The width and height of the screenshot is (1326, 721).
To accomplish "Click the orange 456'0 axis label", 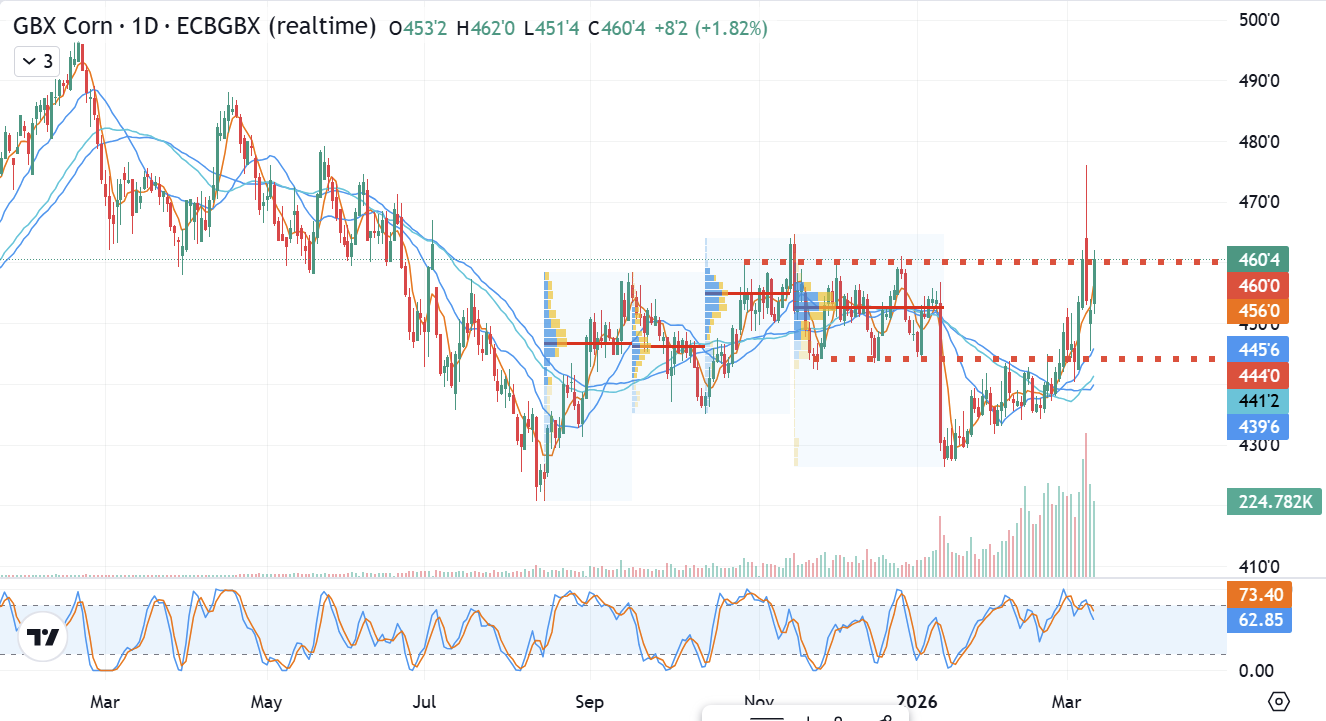I will click(1260, 311).
